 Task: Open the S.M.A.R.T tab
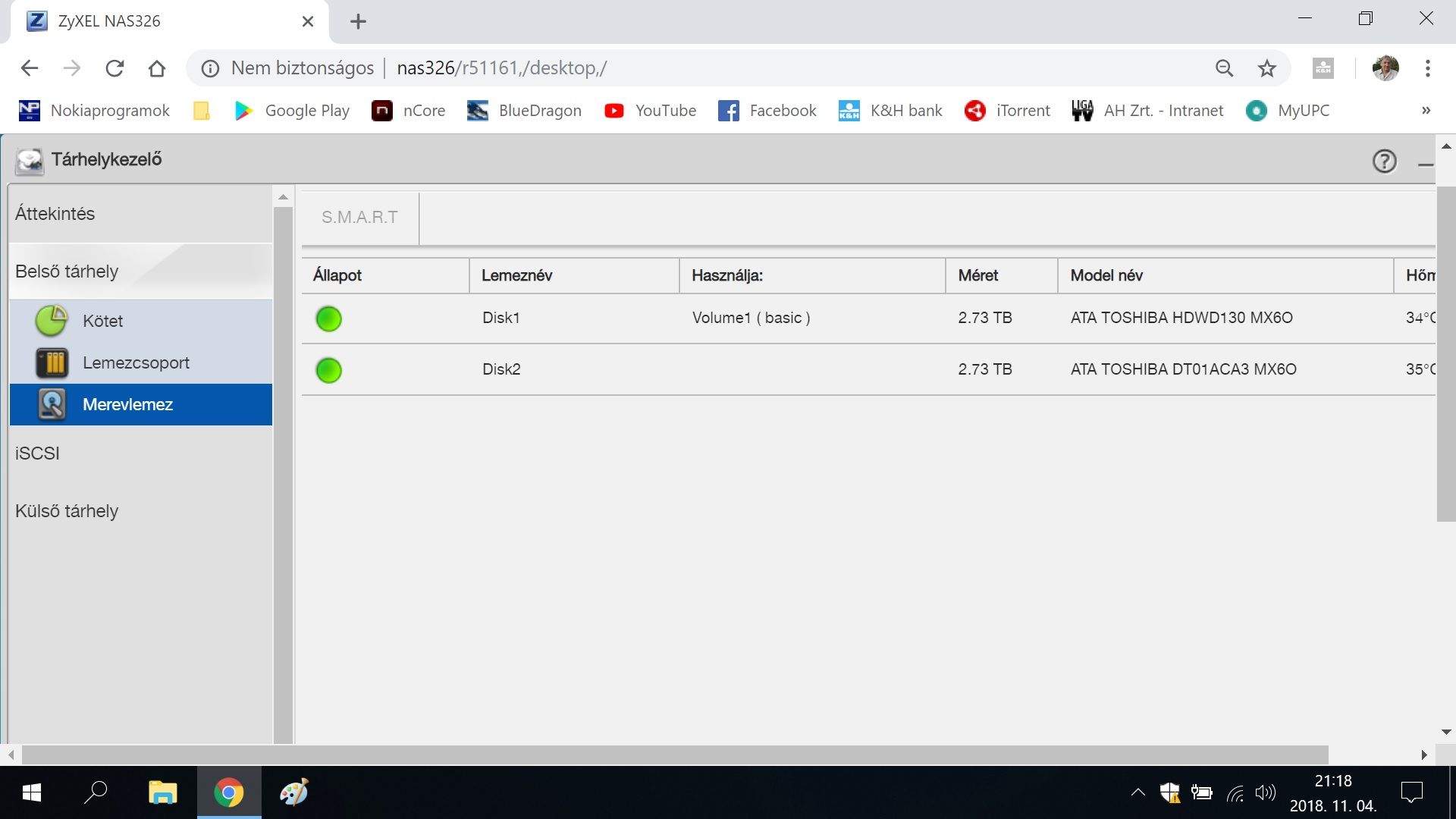359,217
